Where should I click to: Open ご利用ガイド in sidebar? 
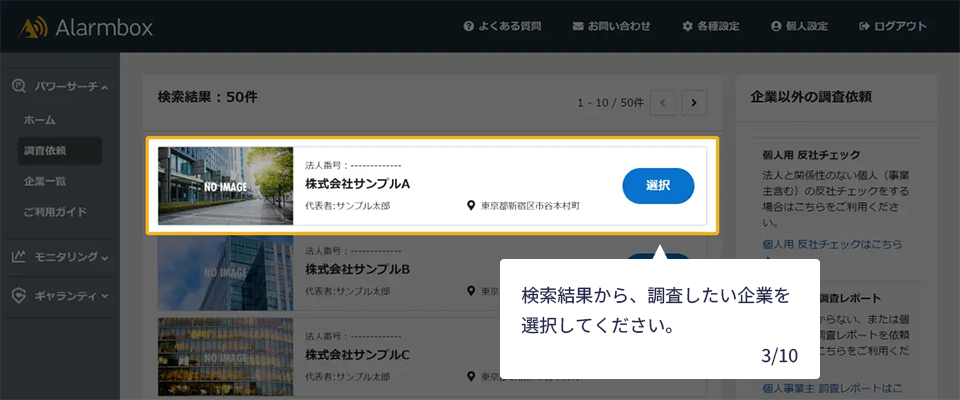point(55,213)
